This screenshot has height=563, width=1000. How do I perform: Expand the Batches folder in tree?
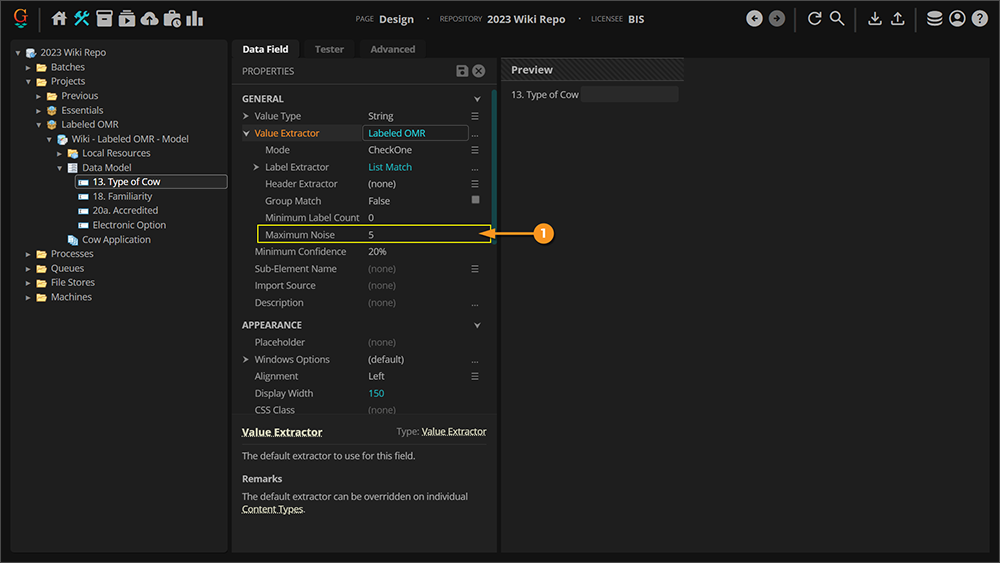tap(29, 67)
